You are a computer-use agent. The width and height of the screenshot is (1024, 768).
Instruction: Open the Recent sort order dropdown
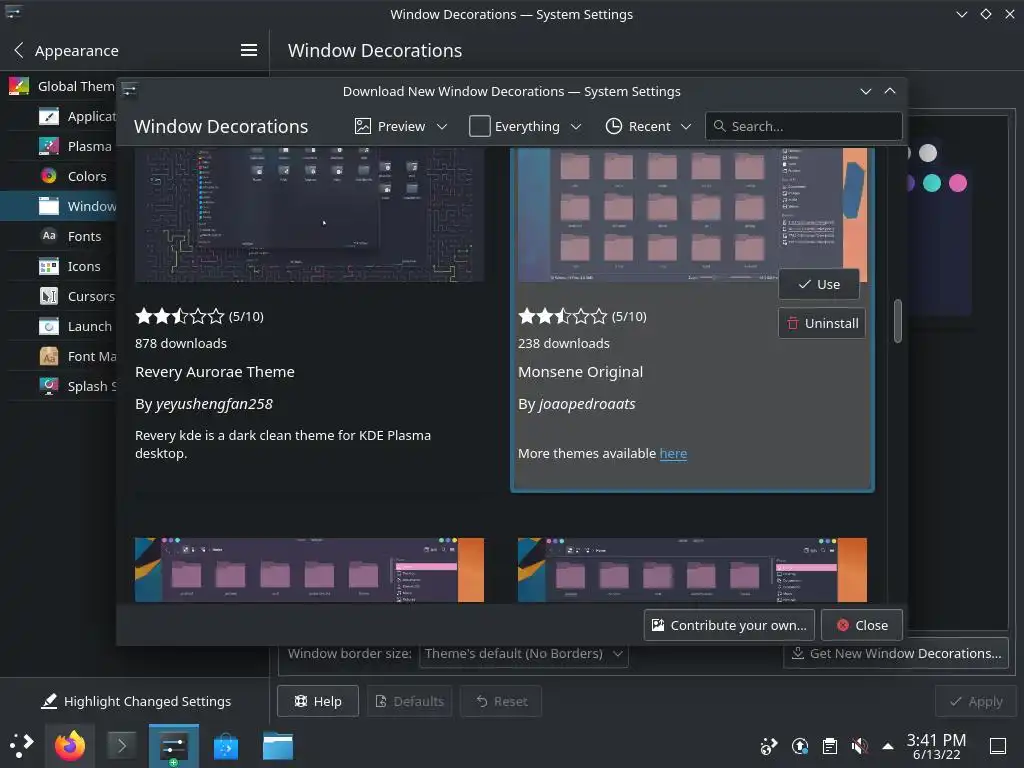[x=648, y=126]
